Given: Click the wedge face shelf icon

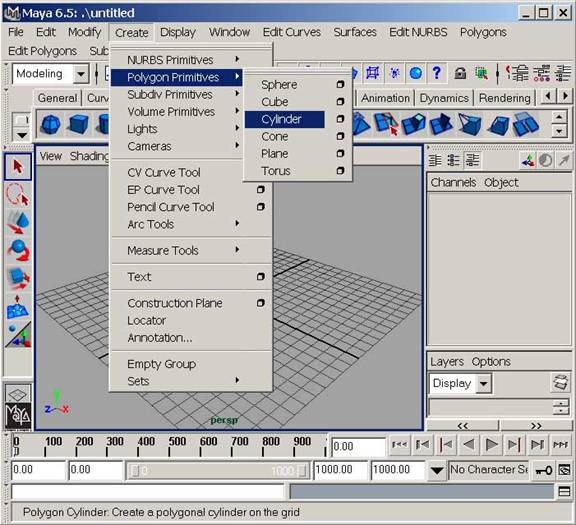Looking at the screenshot, I should [469, 125].
